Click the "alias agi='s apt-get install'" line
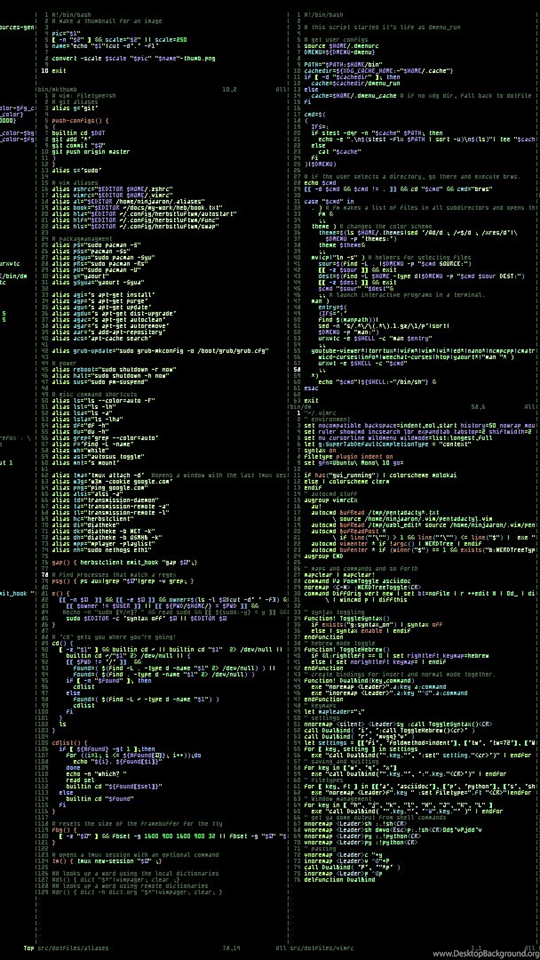 tap(105, 297)
